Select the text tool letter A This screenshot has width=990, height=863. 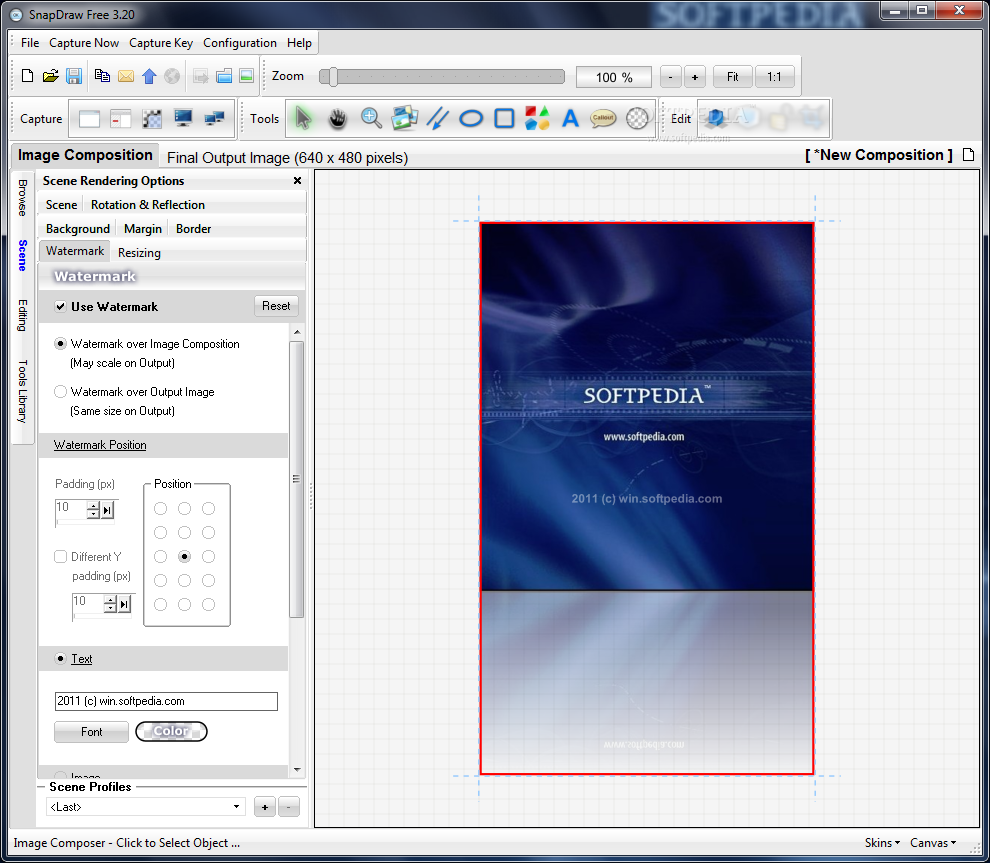point(571,119)
